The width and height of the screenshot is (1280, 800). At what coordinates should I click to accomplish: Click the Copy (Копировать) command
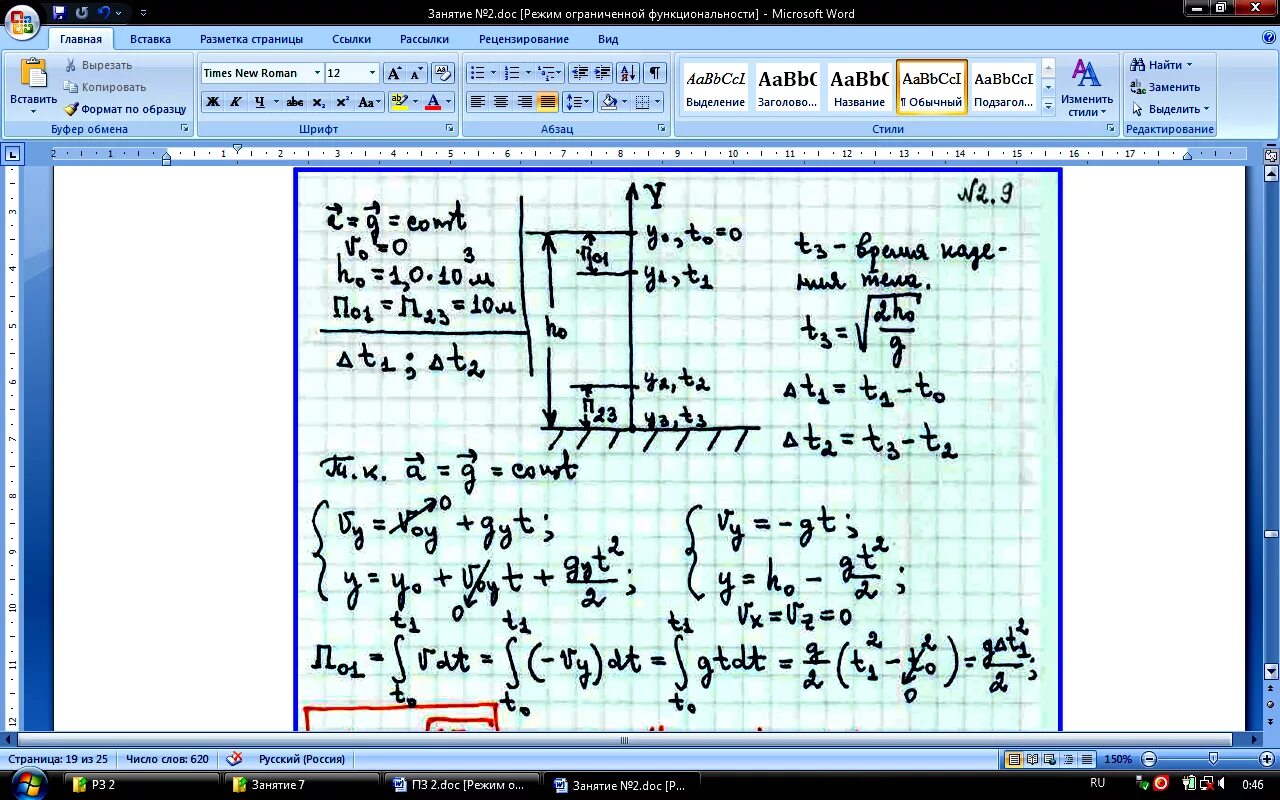tap(105, 87)
